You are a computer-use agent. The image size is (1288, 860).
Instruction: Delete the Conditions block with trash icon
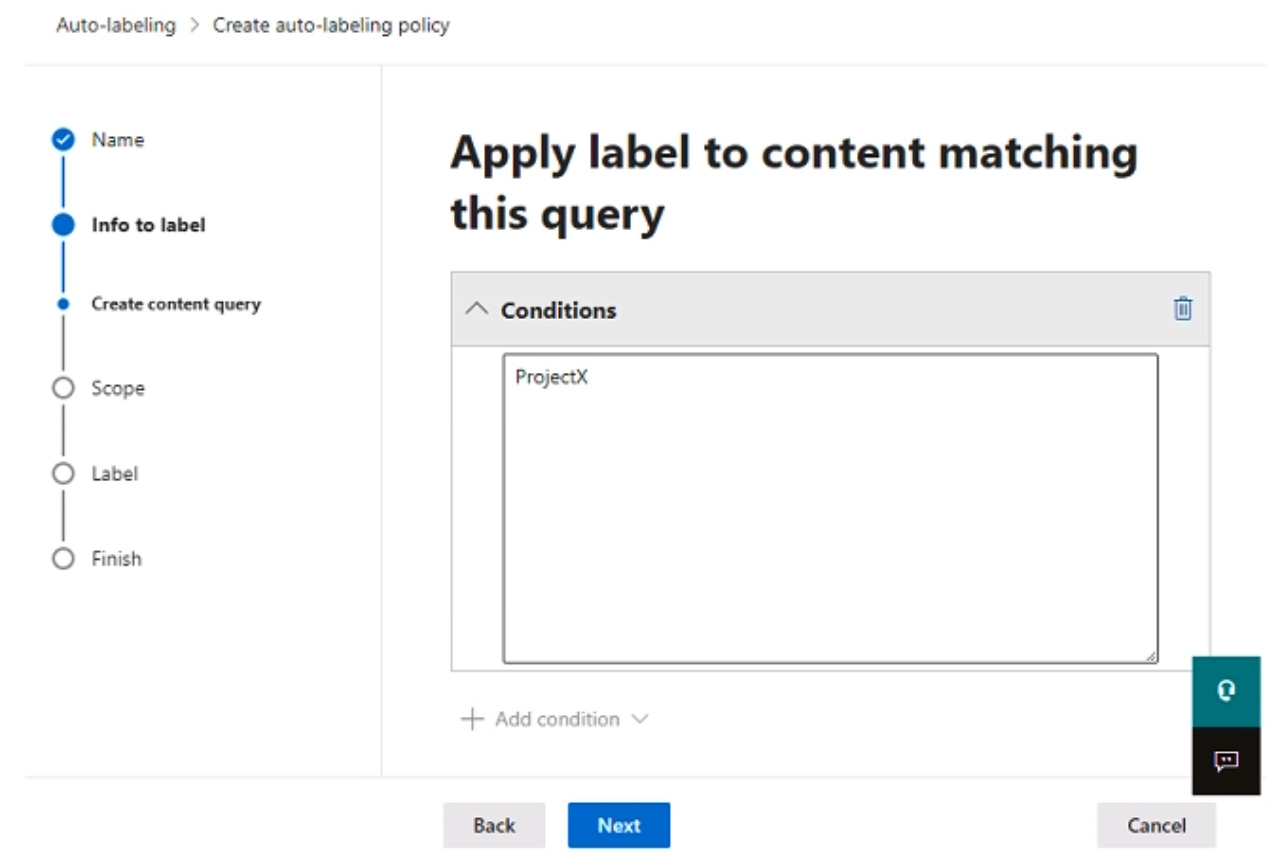pos(1182,309)
